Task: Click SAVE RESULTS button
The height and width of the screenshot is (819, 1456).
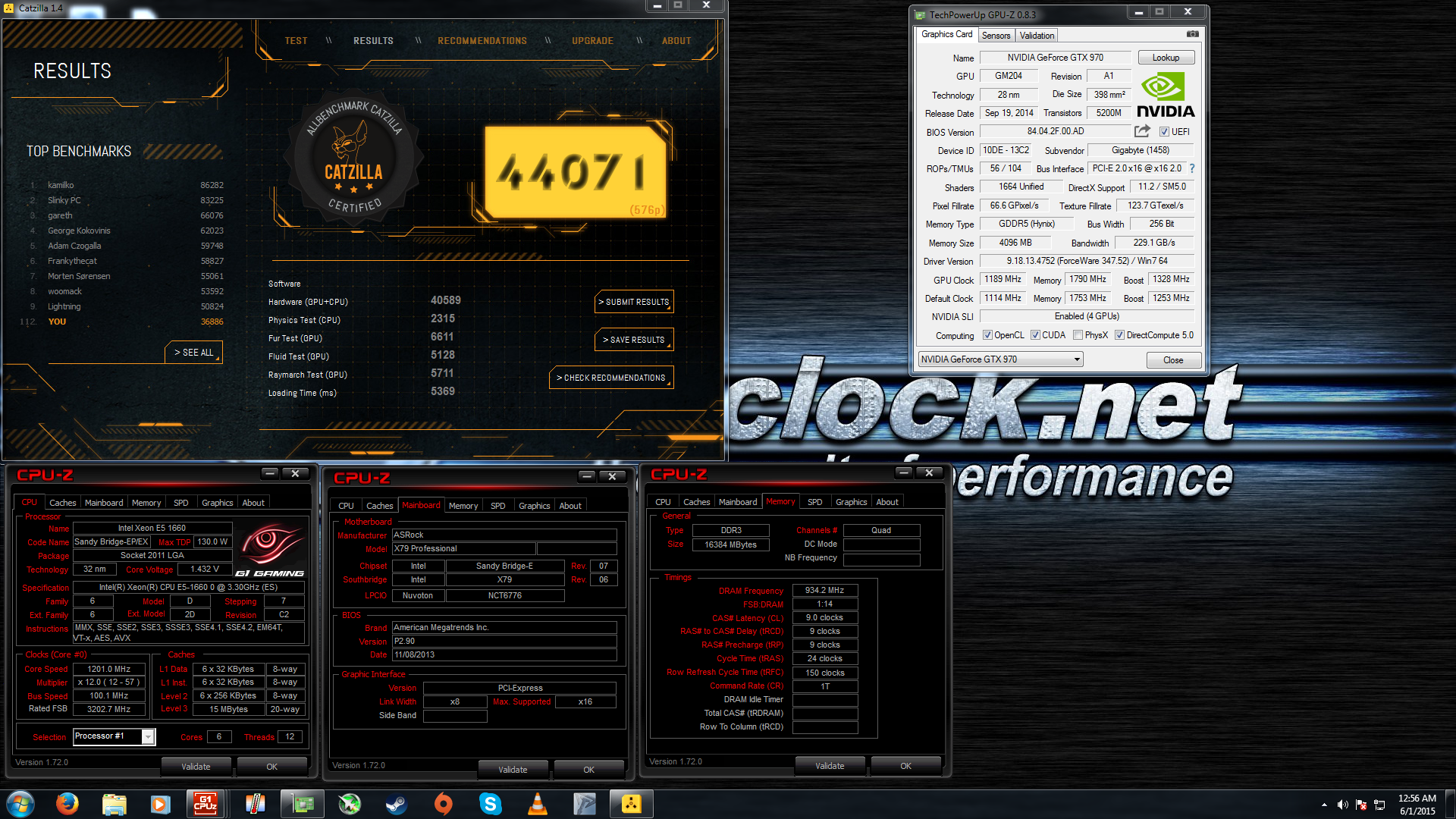Action: pos(635,340)
